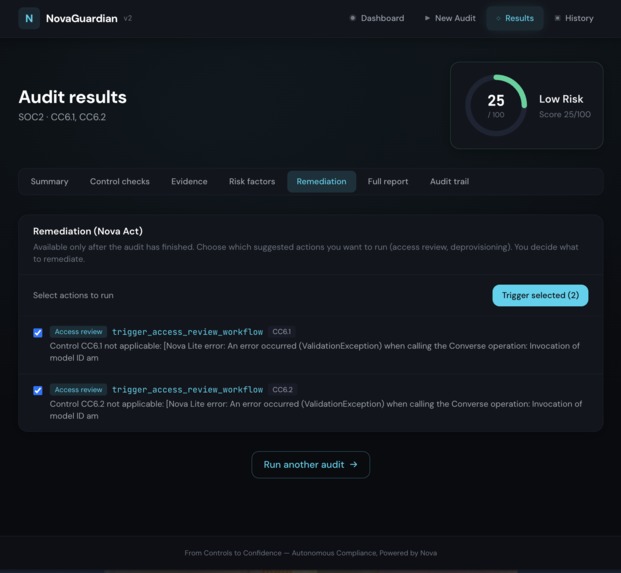Image resolution: width=621 pixels, height=573 pixels.
Task: Click the Control CC6.2 not applicable description
Action: (x=316, y=410)
